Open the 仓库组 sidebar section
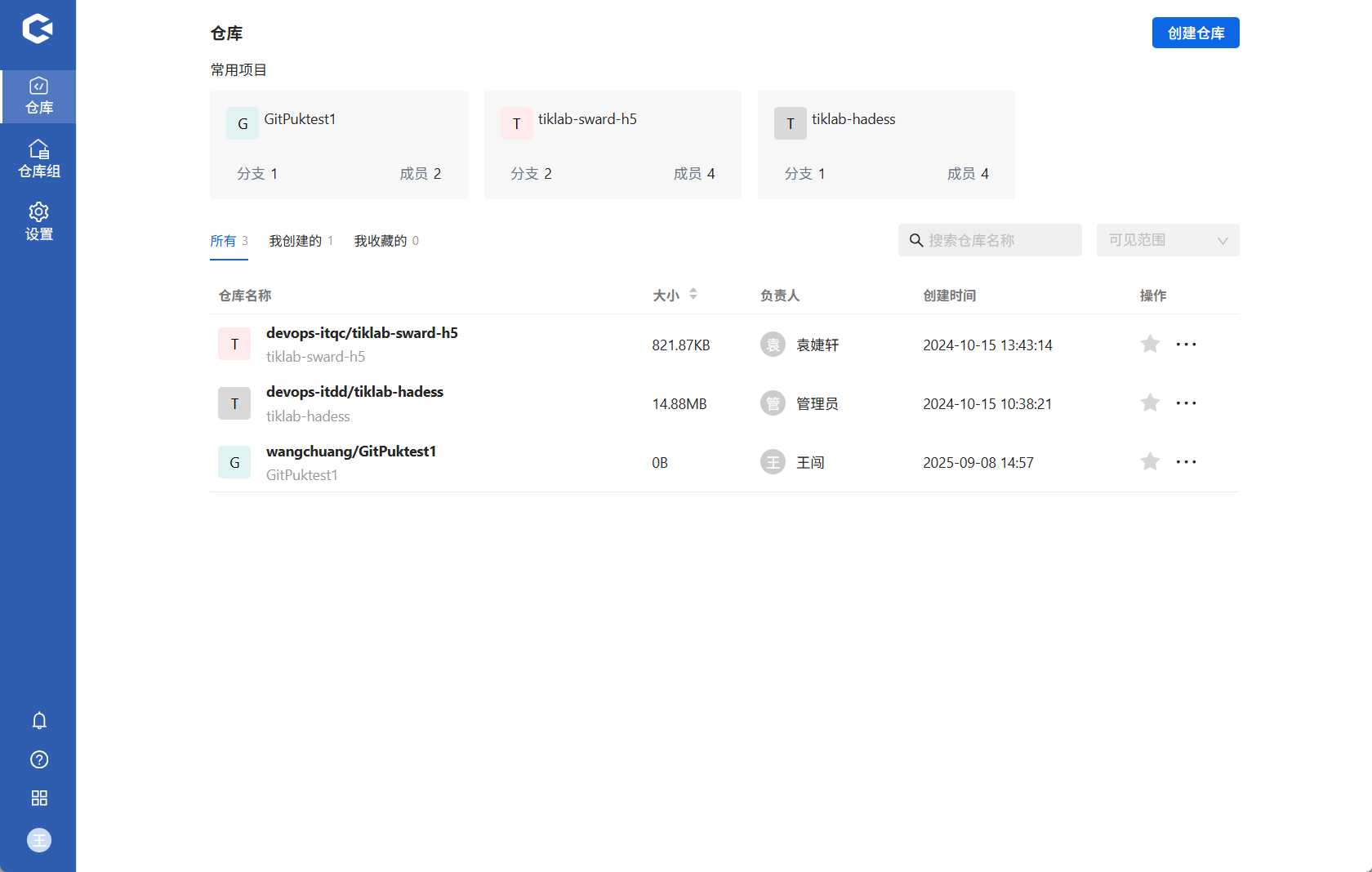The height and width of the screenshot is (872, 1372). pyautogui.click(x=38, y=159)
